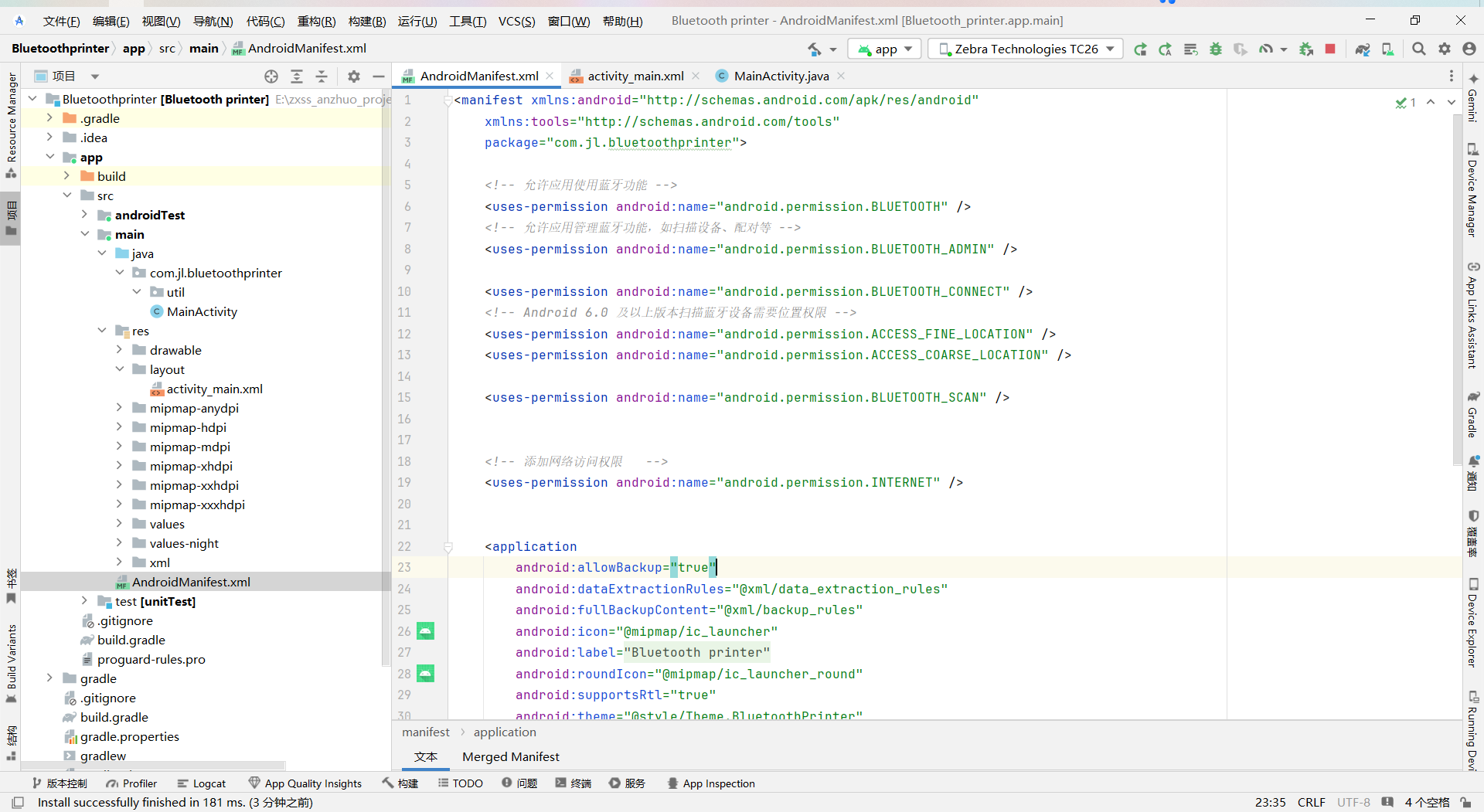This screenshot has height=812, width=1484.
Task: Open the TODO tool window button
Action: (461, 783)
